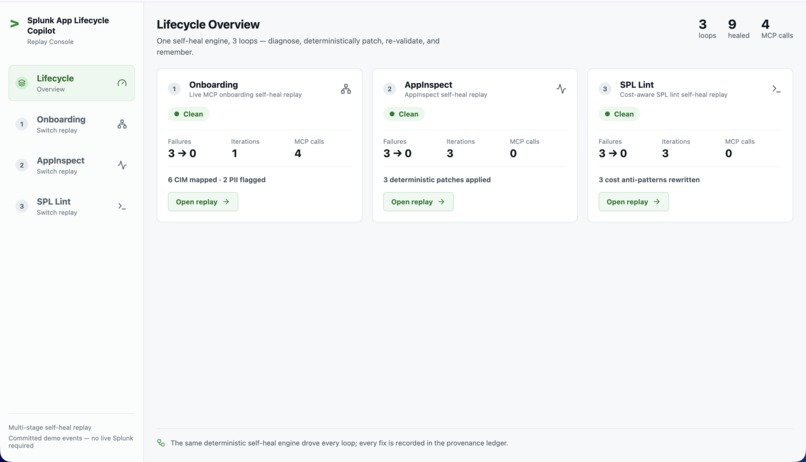Click the provenance ledger footer sentence
This screenshot has height=462, width=806.
[339, 442]
